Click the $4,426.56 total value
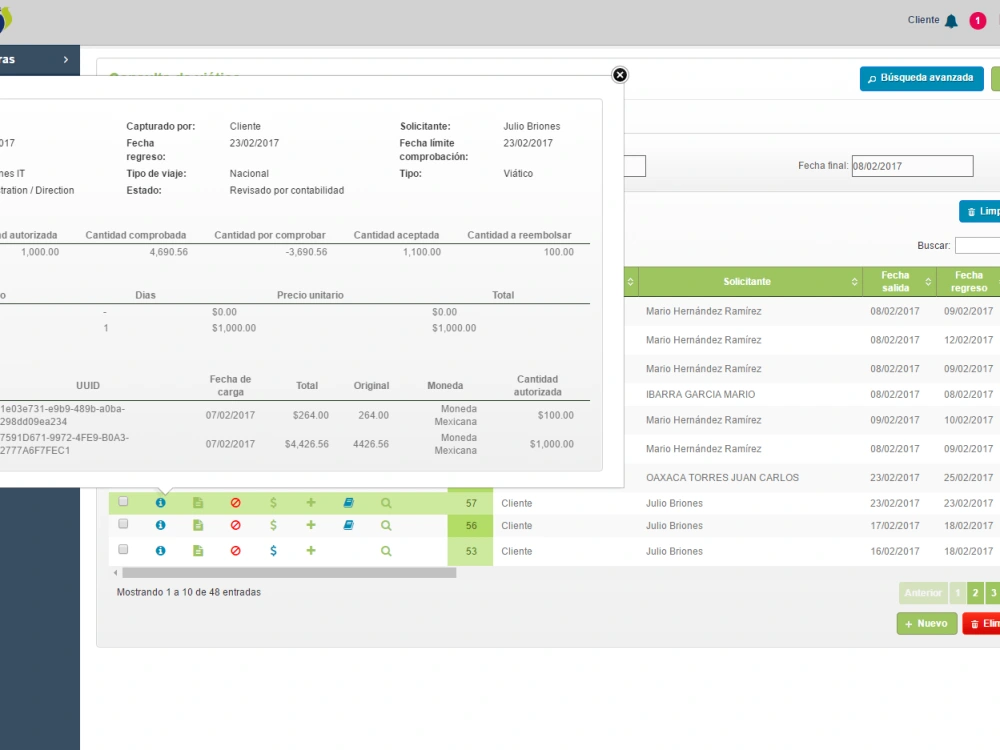Screen dimensions: 1000x750 (307, 444)
